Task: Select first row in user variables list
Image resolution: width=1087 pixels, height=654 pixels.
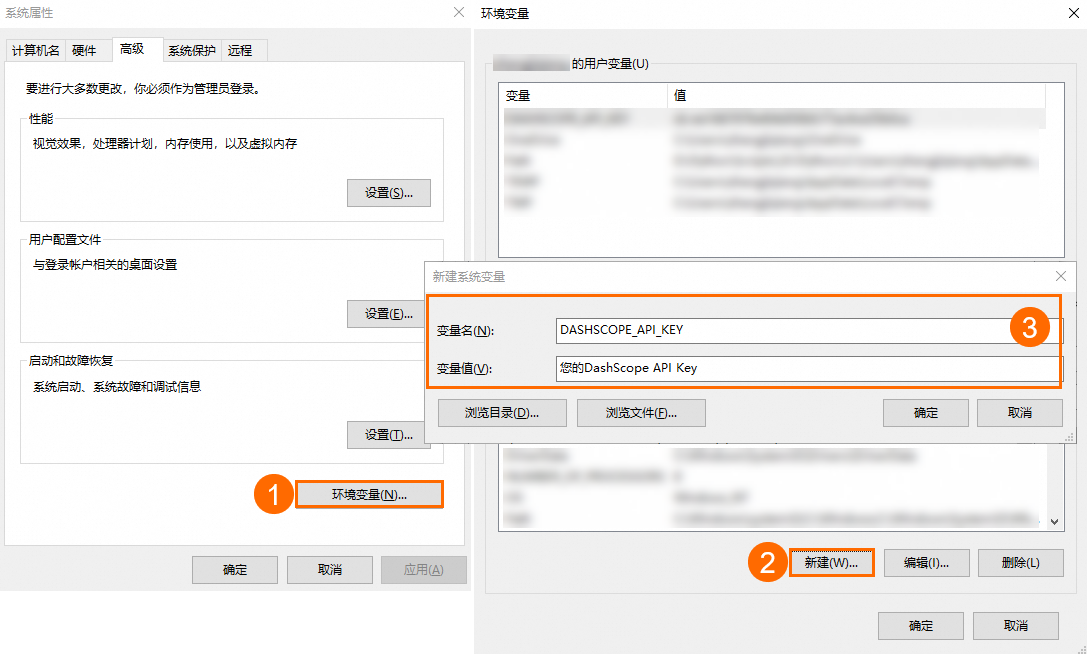Action: [772, 119]
